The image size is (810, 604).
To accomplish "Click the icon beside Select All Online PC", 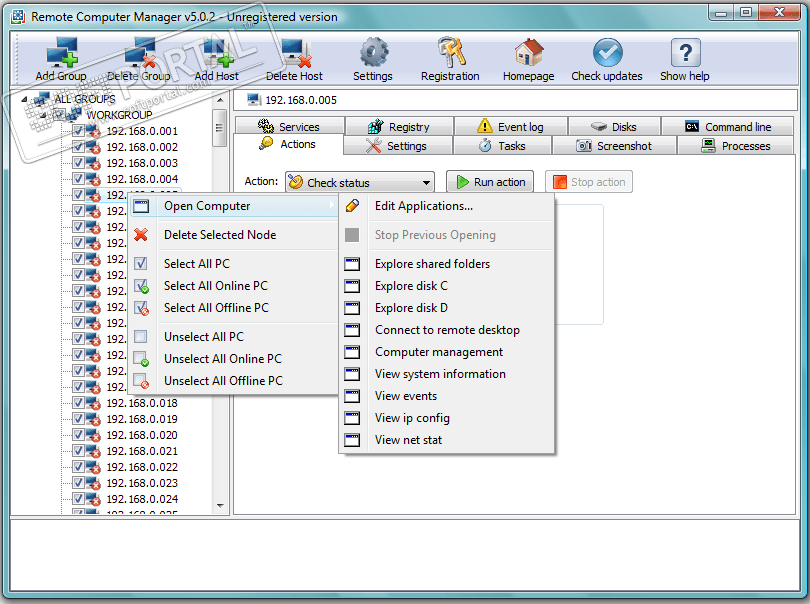I will click(x=141, y=286).
